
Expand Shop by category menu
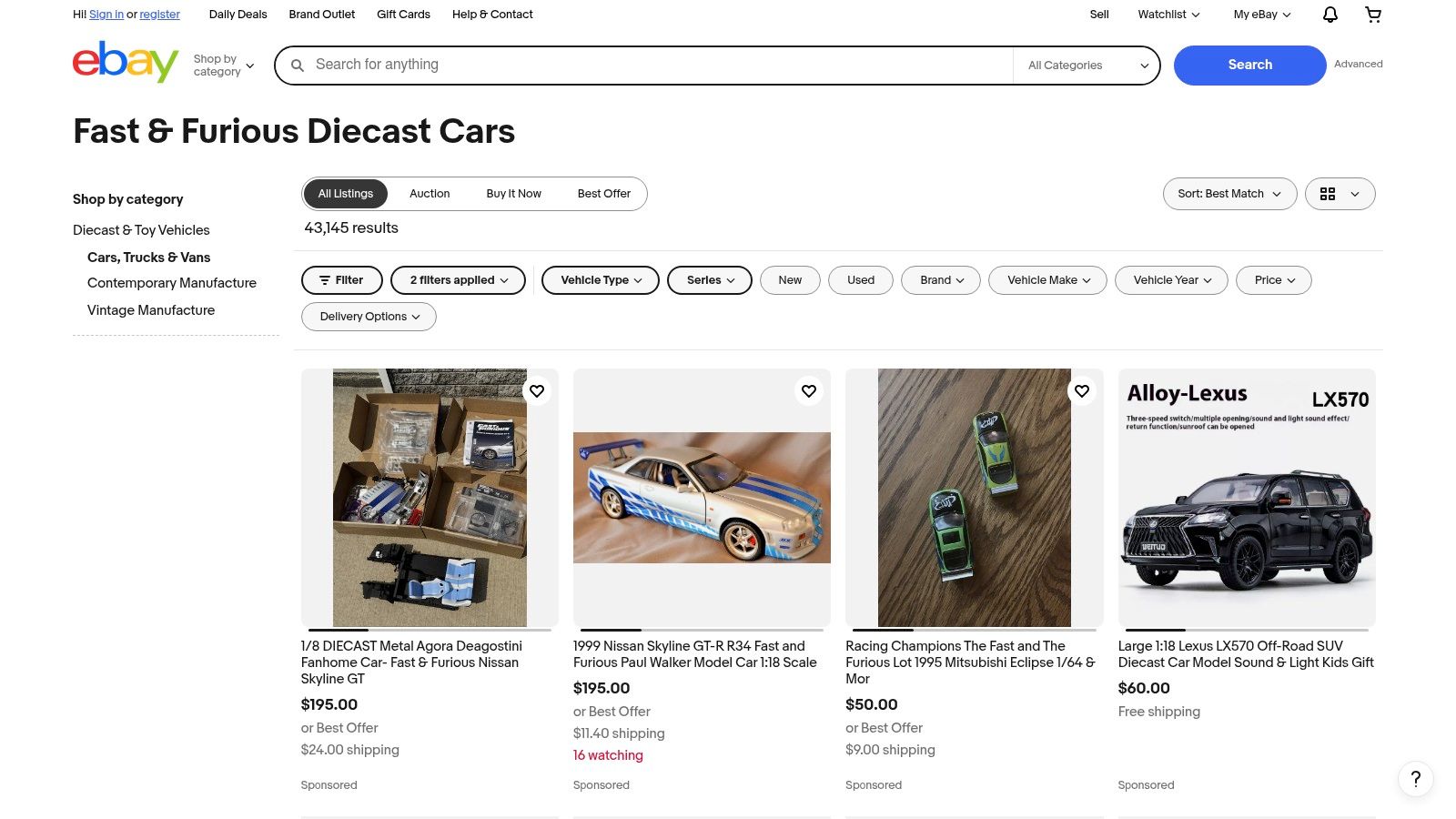click(224, 66)
